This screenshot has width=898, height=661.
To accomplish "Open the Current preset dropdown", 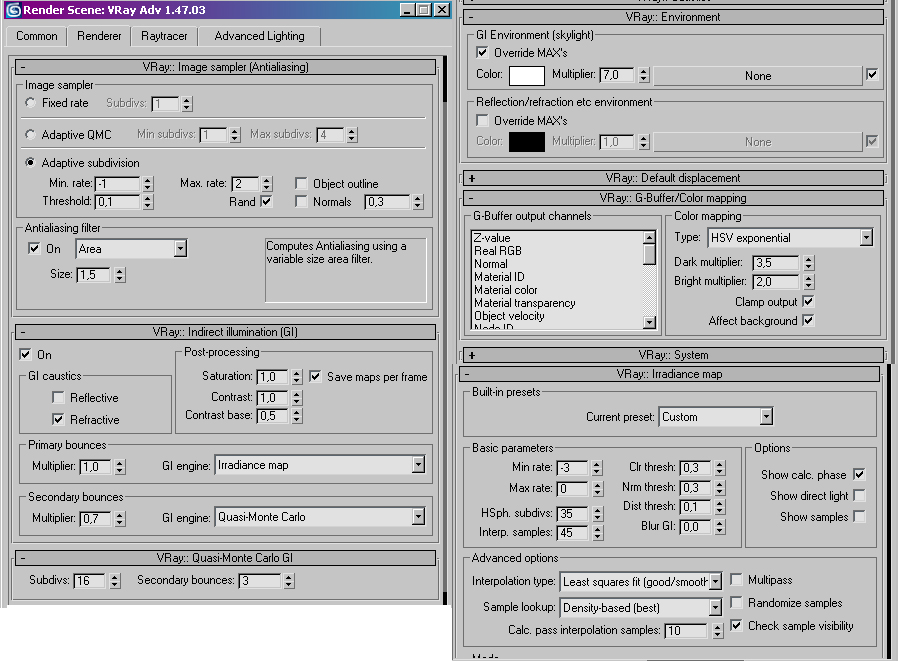I will 716,417.
